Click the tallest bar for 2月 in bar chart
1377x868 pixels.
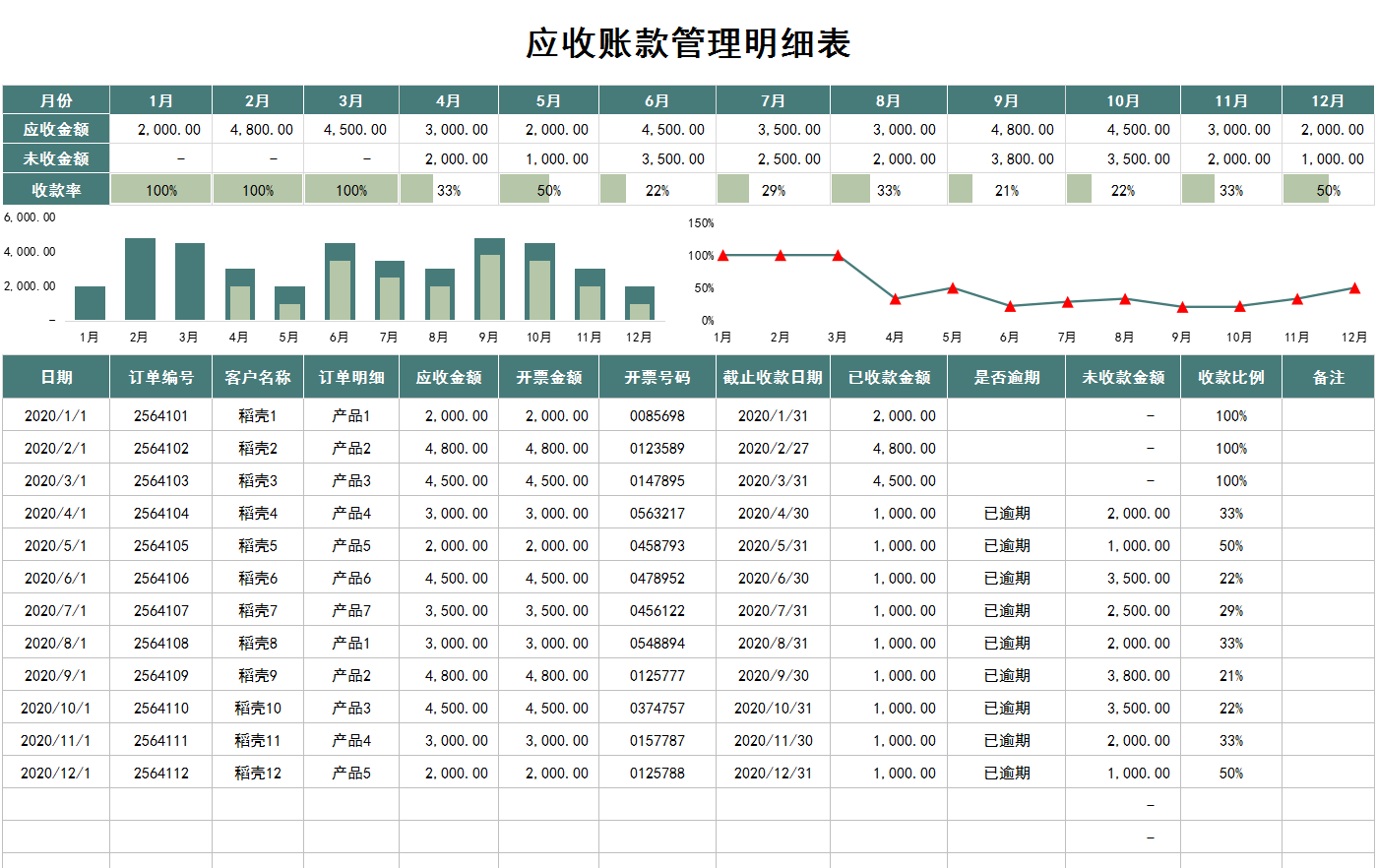(140, 277)
